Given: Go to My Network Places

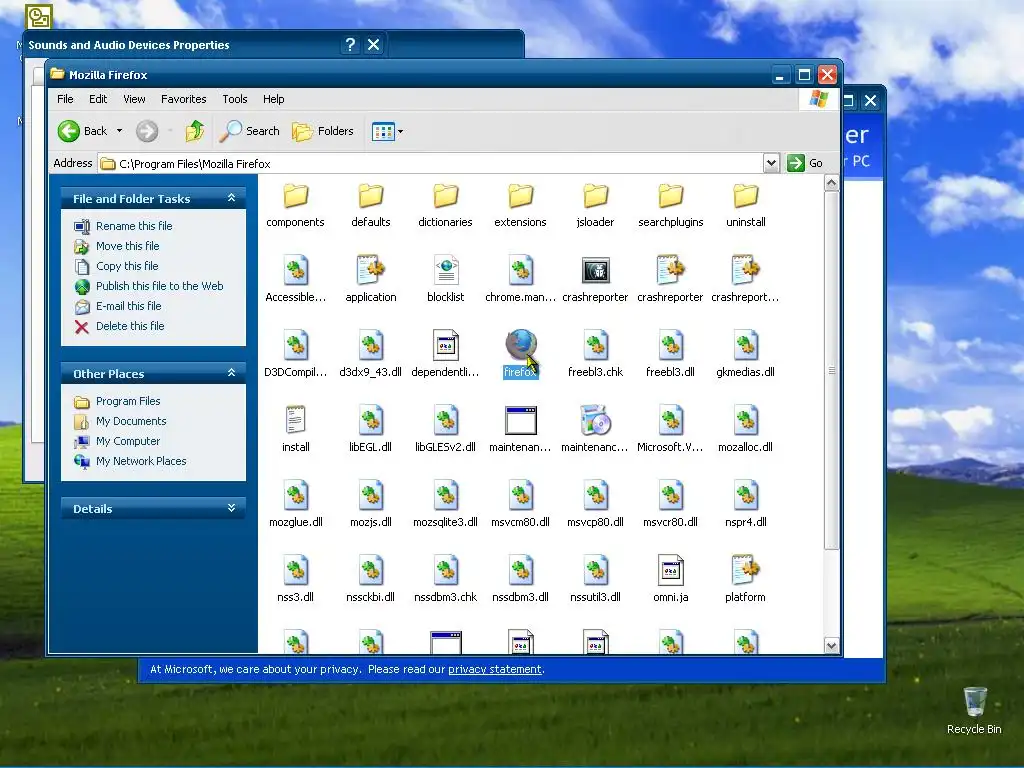Looking at the screenshot, I should [x=141, y=461].
